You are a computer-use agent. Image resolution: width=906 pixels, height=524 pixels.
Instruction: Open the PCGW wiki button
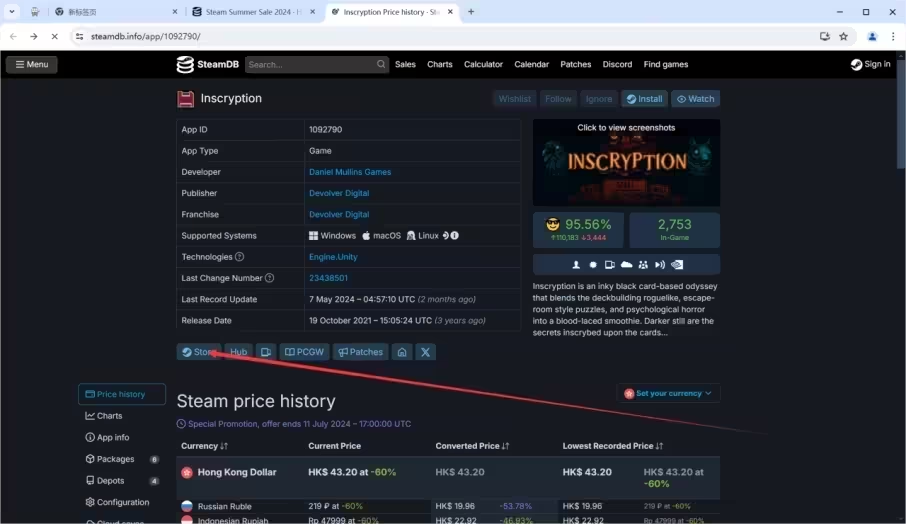coord(305,352)
